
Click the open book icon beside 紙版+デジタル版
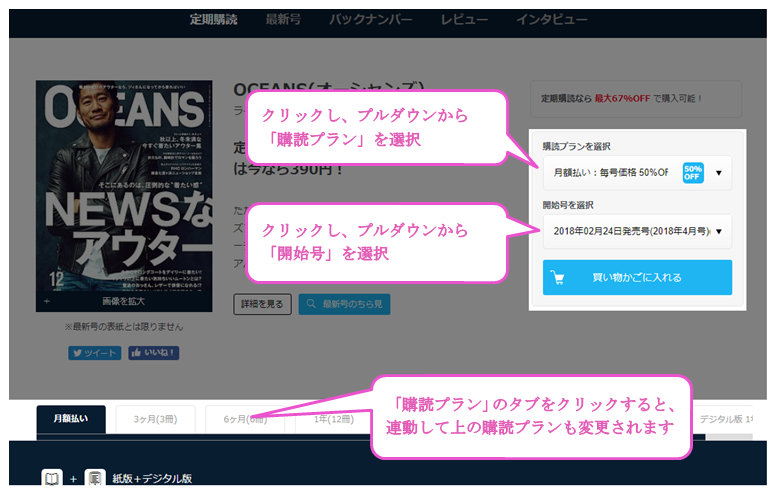click(x=52, y=479)
